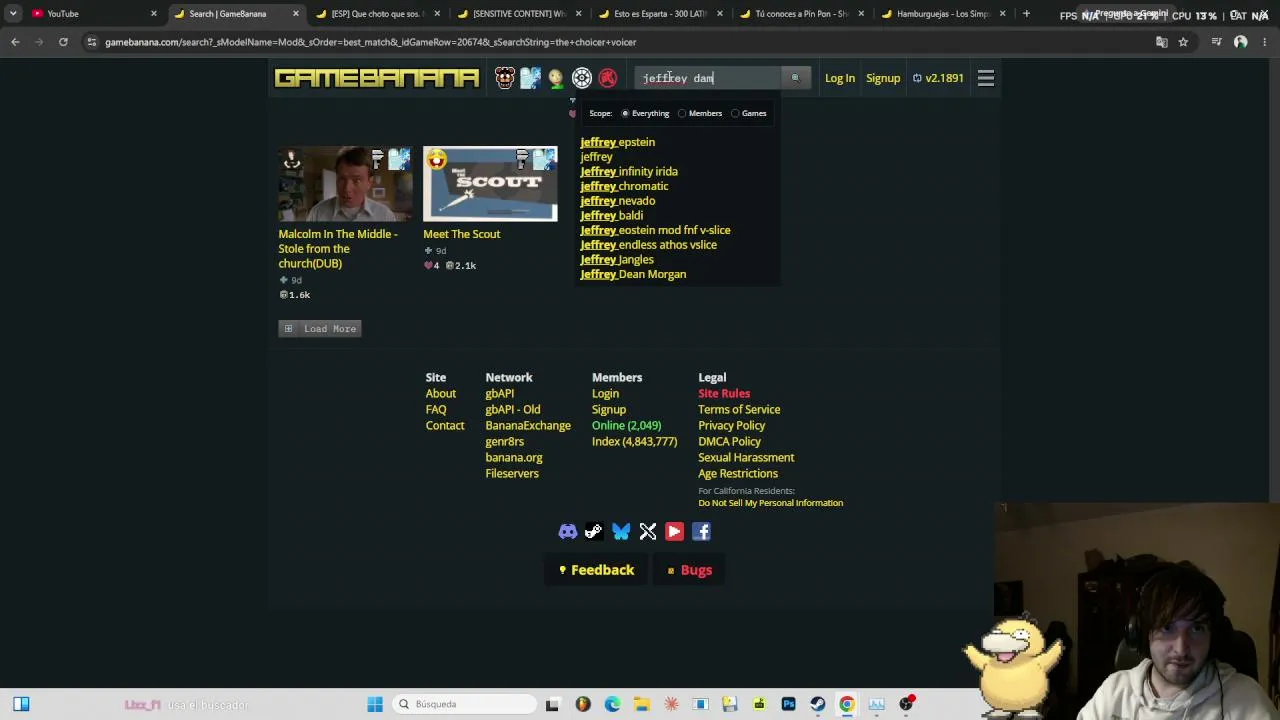This screenshot has width=1280, height=720.
Task: Open GameBanana's YouTube icon link
Action: (x=674, y=532)
